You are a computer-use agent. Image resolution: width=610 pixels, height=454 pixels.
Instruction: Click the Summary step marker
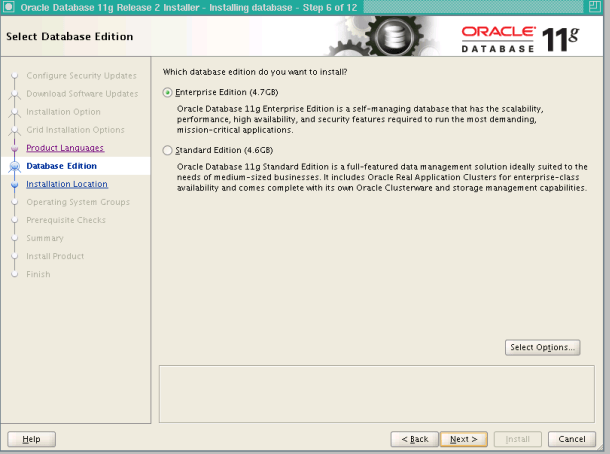point(15,238)
